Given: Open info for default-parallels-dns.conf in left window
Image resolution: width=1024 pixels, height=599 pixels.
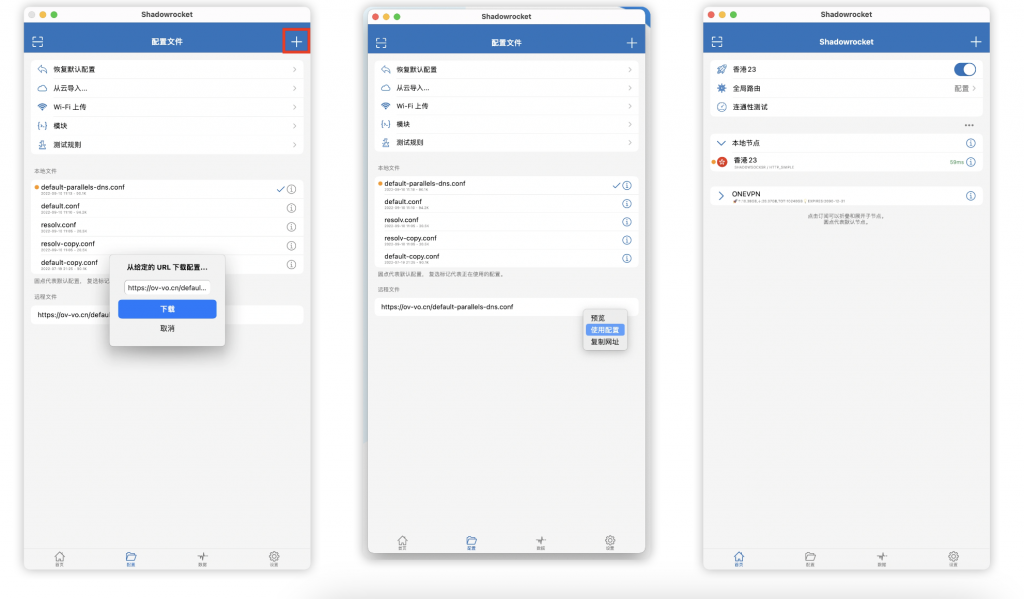Looking at the screenshot, I should 292,189.
